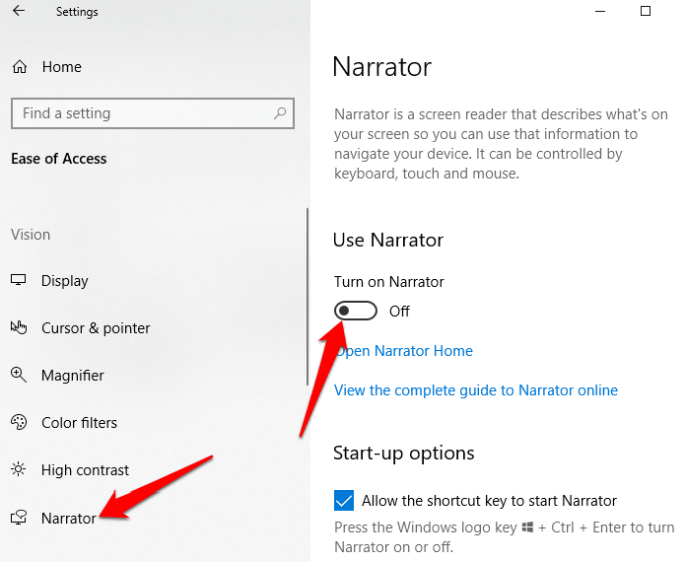Click the Display monitor icon
The image size is (680, 562).
pyautogui.click(x=19, y=280)
